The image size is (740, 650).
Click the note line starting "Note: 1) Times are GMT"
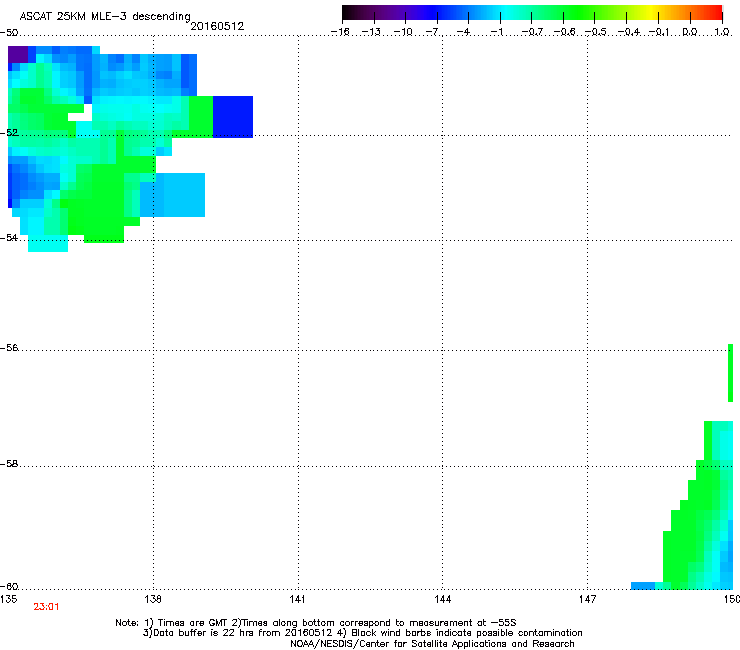[316, 623]
